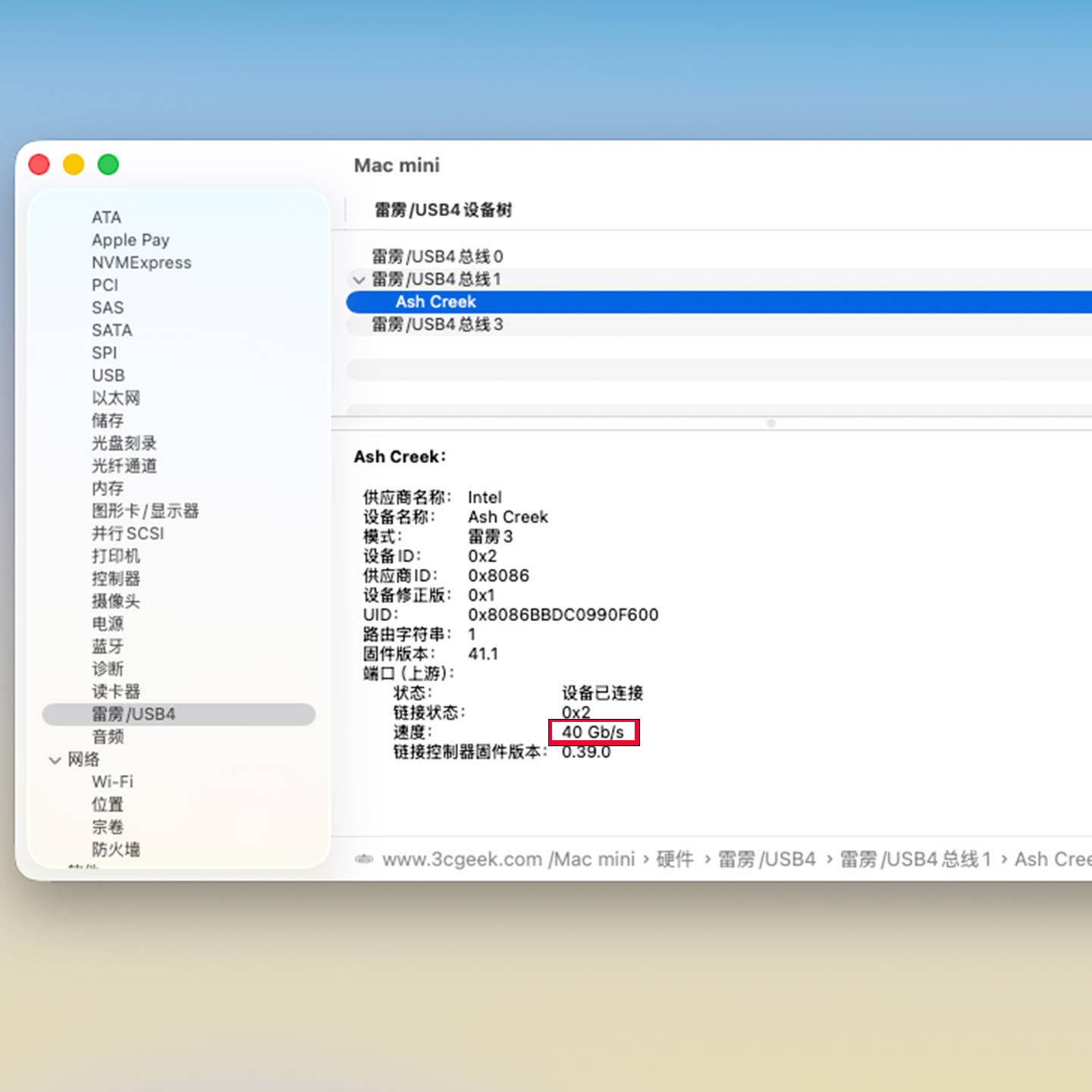Select 储存 in the sidebar

point(108,421)
